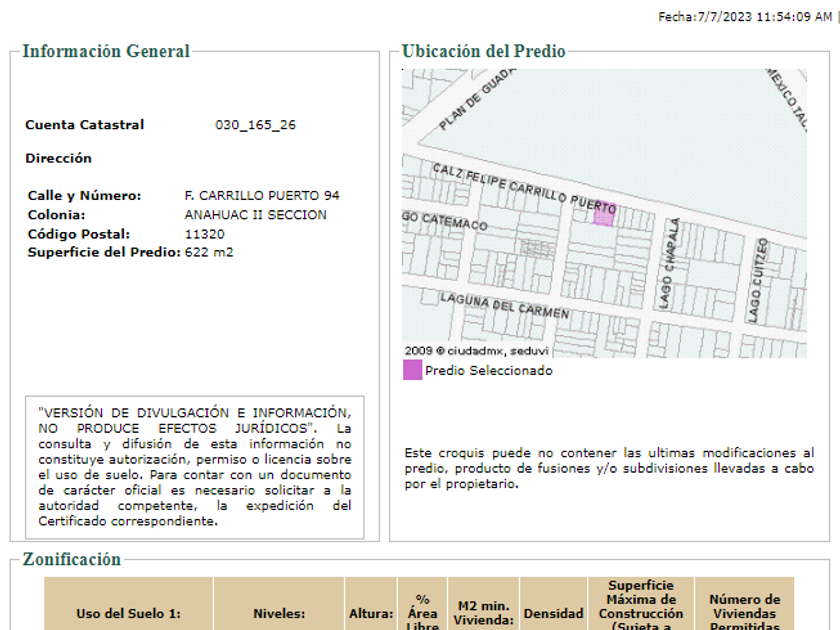Select the postal code 11320
Image resolution: width=840 pixels, height=630 pixels.
[x=204, y=233]
